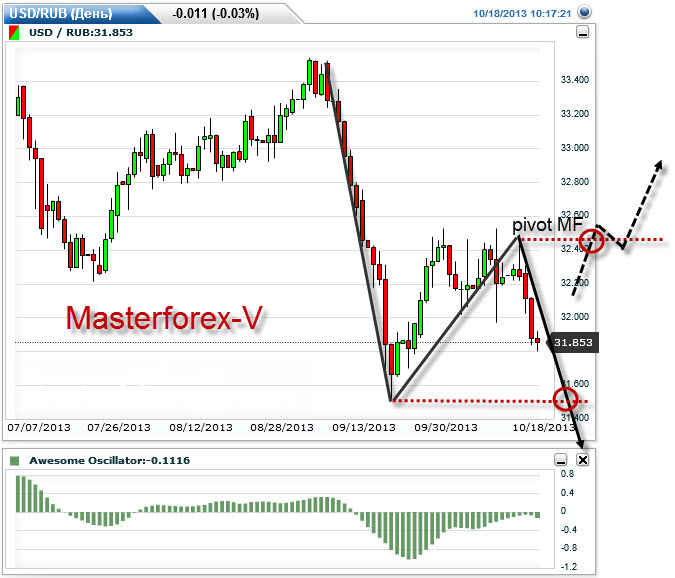Click the 09/13/2013 date axis label
This screenshot has width=675, height=578.
coord(364,427)
